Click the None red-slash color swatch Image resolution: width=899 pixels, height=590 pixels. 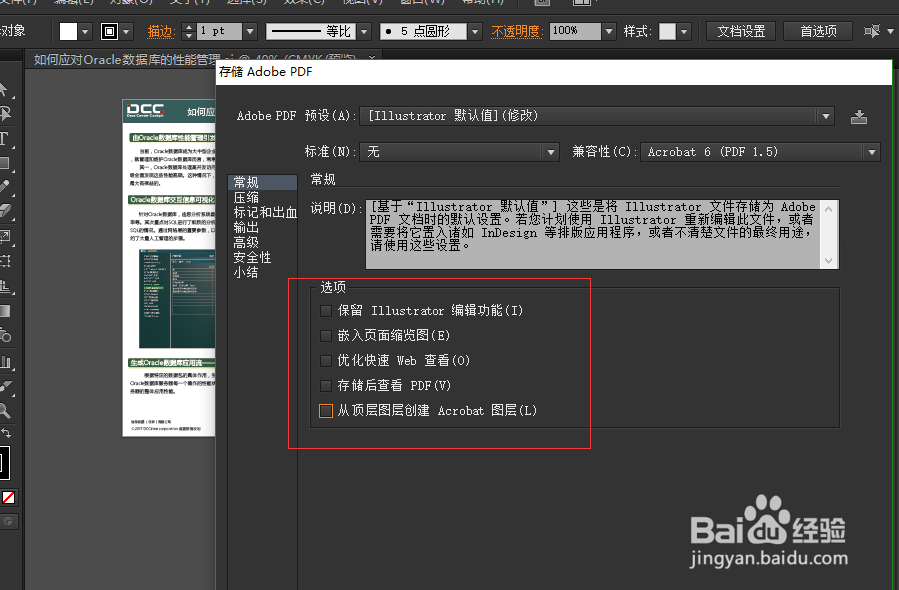tap(9, 498)
